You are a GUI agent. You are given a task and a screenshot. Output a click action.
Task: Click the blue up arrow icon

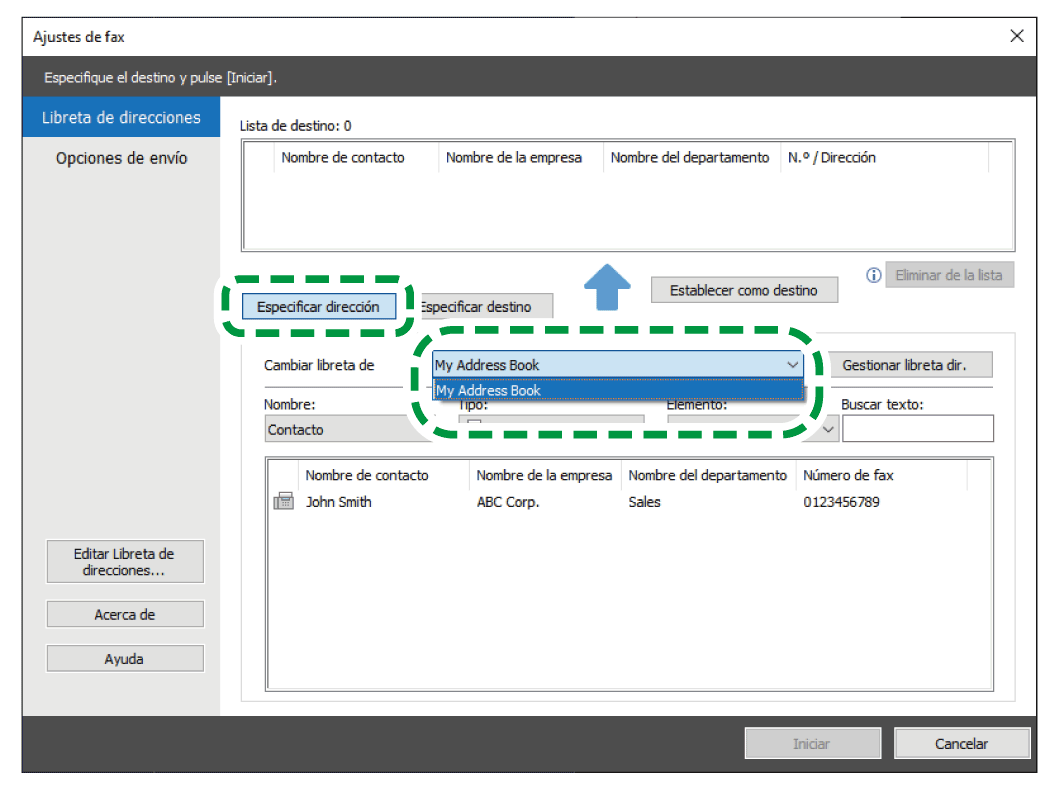tap(607, 287)
